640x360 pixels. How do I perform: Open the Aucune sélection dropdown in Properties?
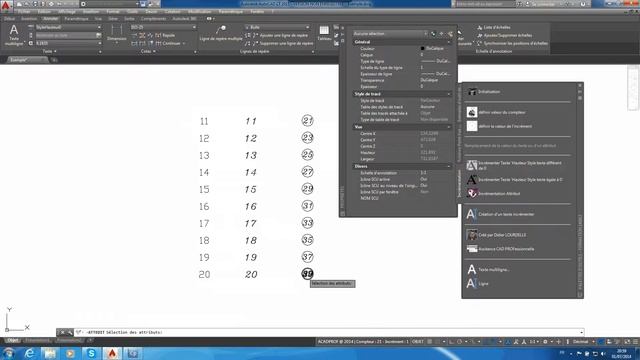(390, 33)
